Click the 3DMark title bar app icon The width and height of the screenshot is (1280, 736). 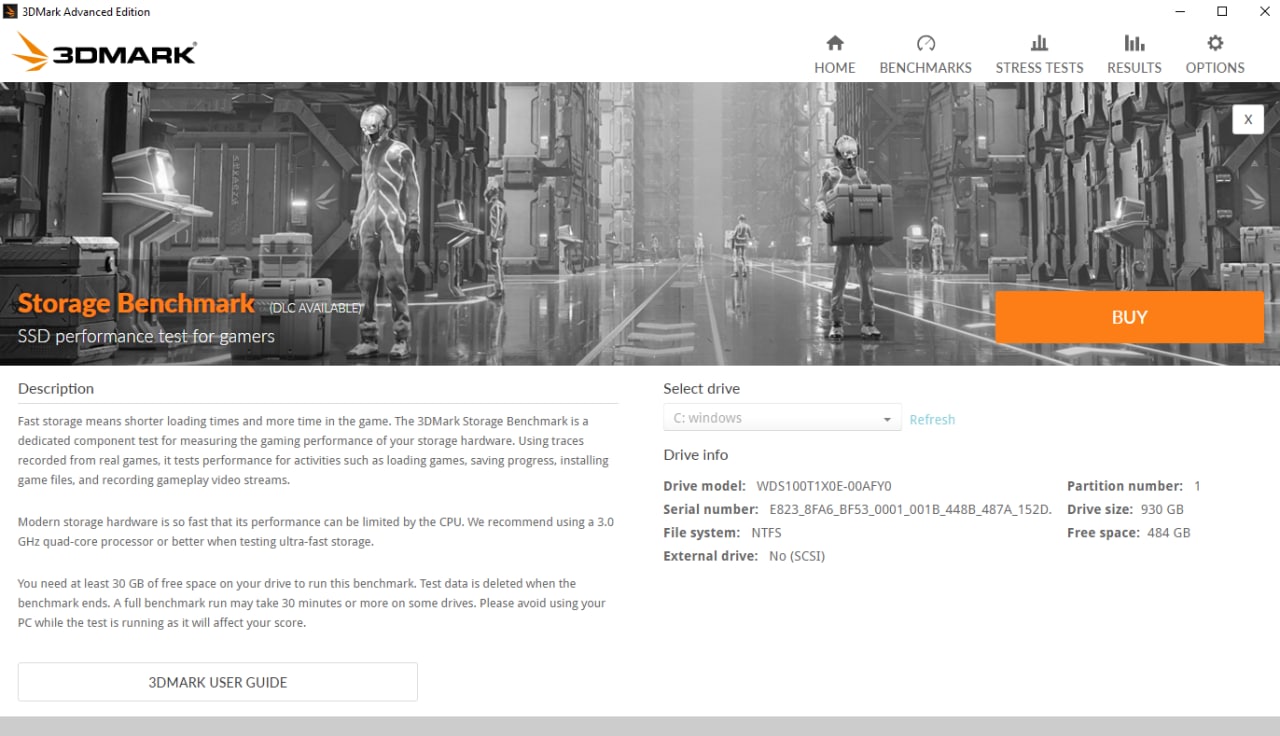click(11, 12)
